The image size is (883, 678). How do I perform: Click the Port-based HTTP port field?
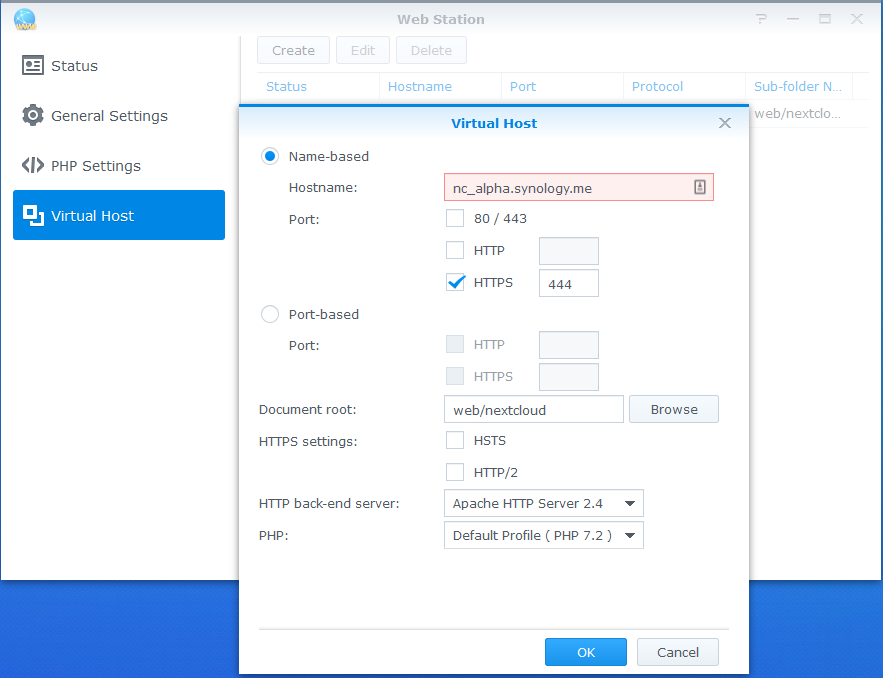tap(569, 345)
